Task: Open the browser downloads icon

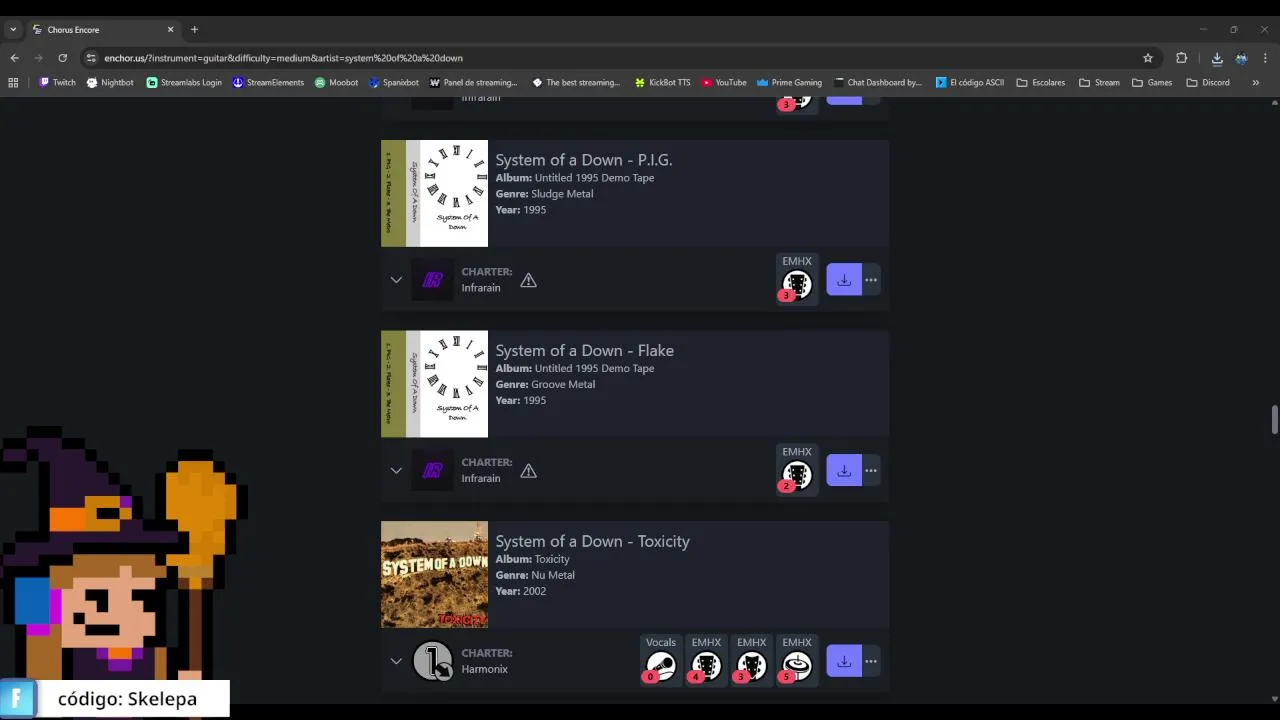Action: [x=1217, y=58]
